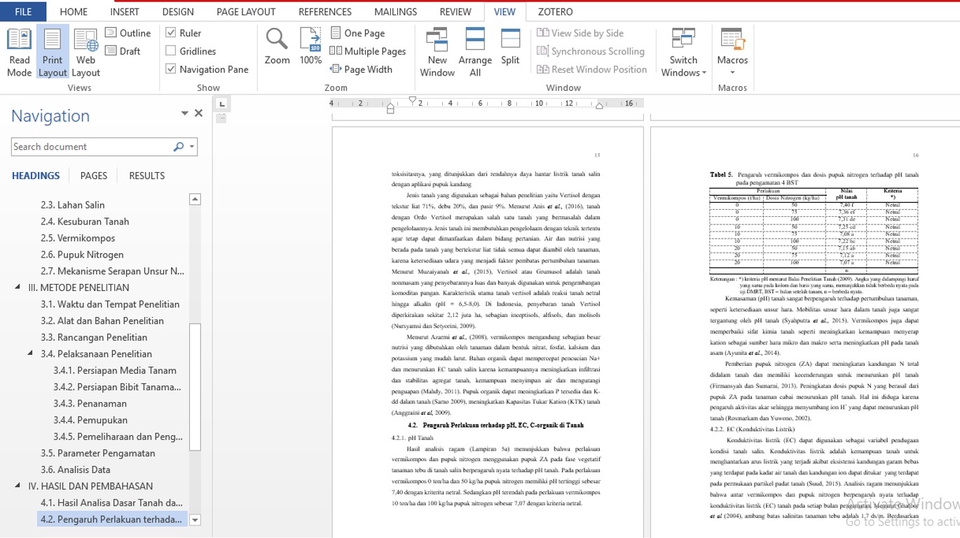Open the Zoom dialog

click(x=277, y=47)
